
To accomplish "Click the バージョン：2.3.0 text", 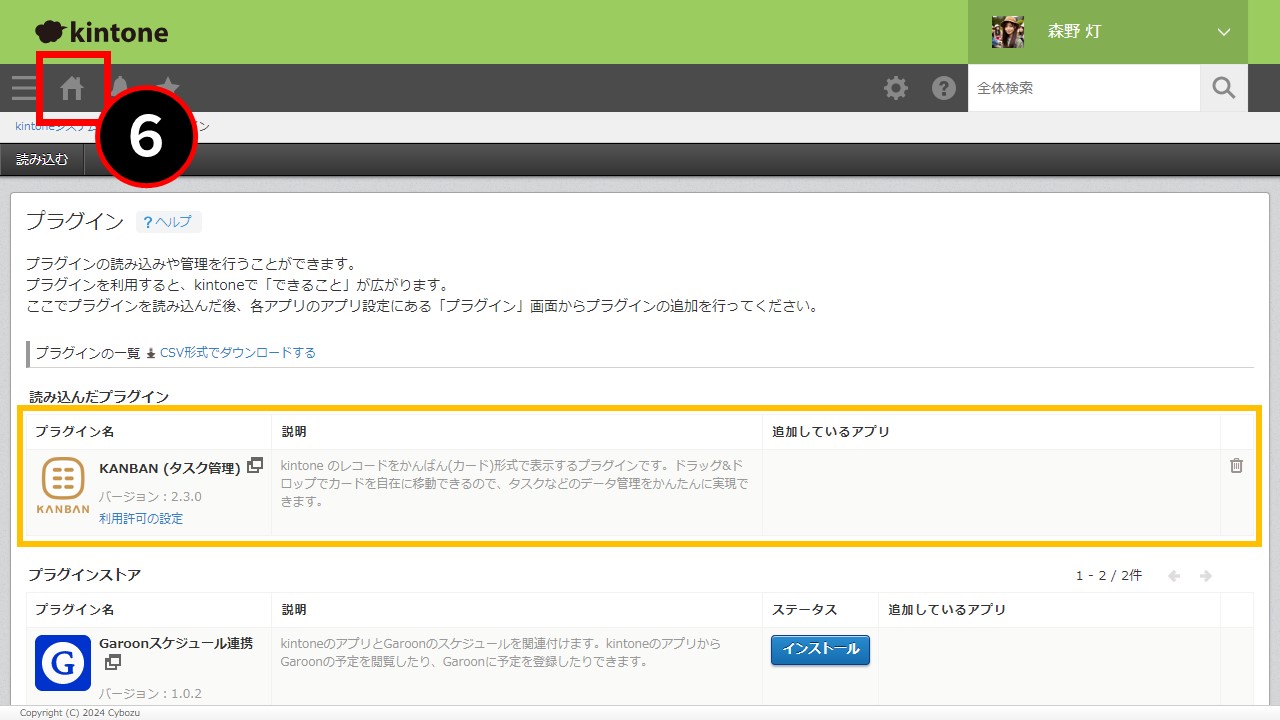I will [x=150, y=497].
